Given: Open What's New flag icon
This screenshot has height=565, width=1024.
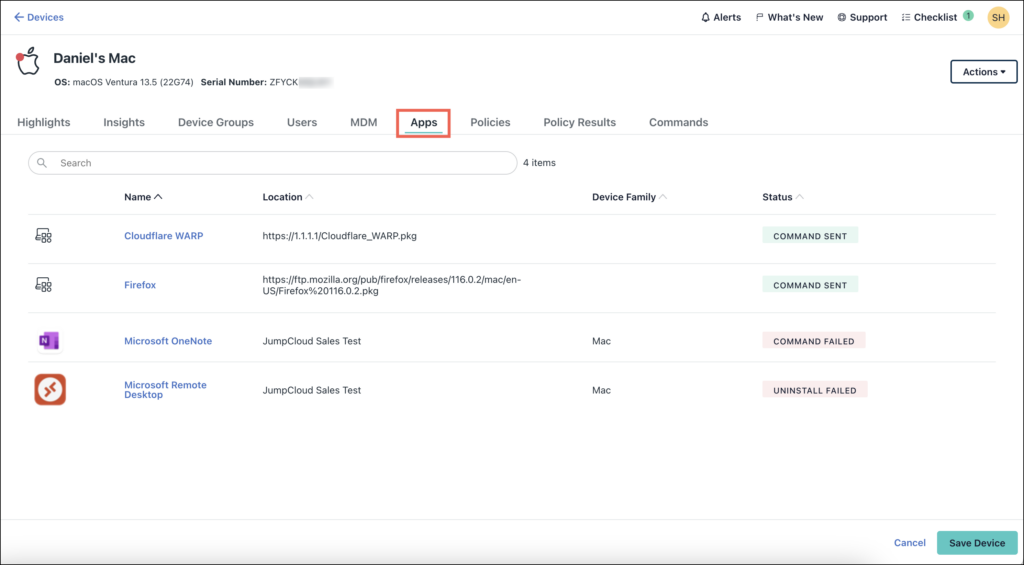Looking at the screenshot, I should (760, 17).
